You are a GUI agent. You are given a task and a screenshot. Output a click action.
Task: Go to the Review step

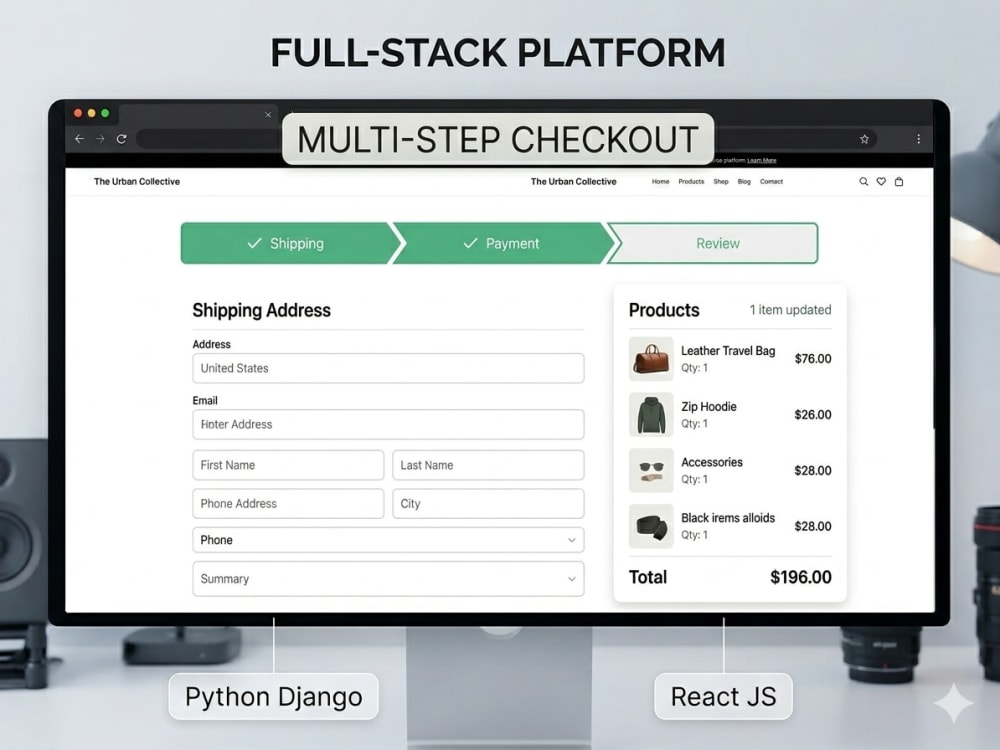(x=713, y=243)
